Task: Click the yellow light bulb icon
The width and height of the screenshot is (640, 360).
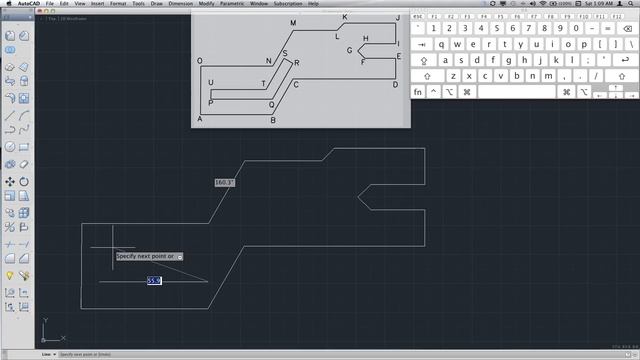Action: [10, 276]
